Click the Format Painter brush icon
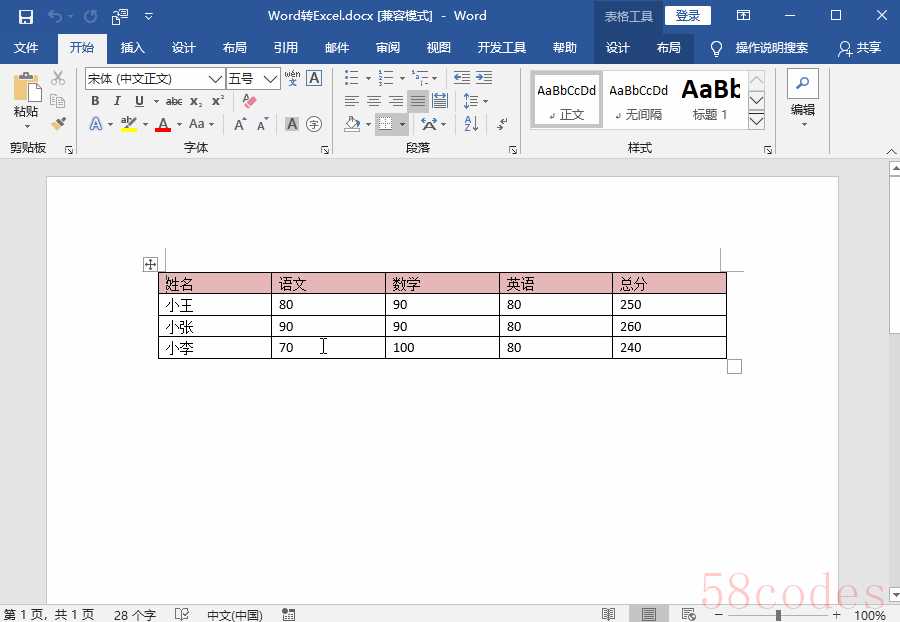Screen dimensions: 900x622 coord(58,124)
